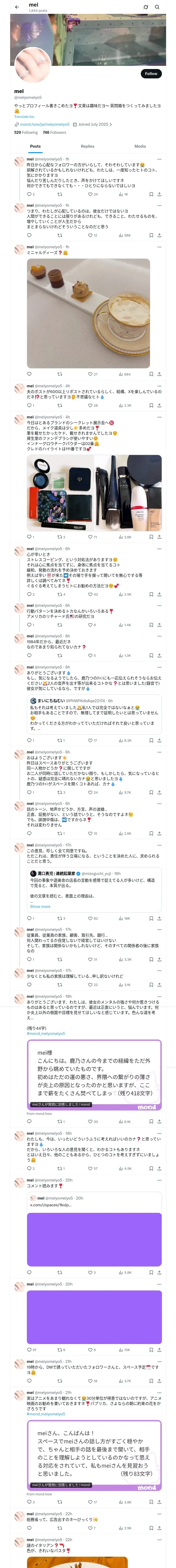Open the makeup products photo
Screen dimensions: 176x1568
point(94,493)
